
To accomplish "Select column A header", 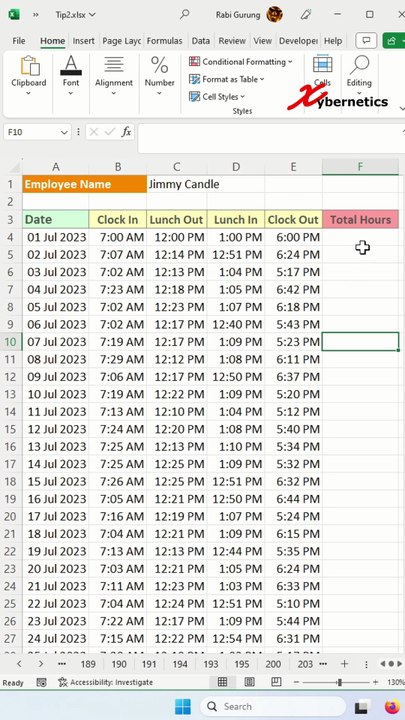I will pyautogui.click(x=56, y=167).
